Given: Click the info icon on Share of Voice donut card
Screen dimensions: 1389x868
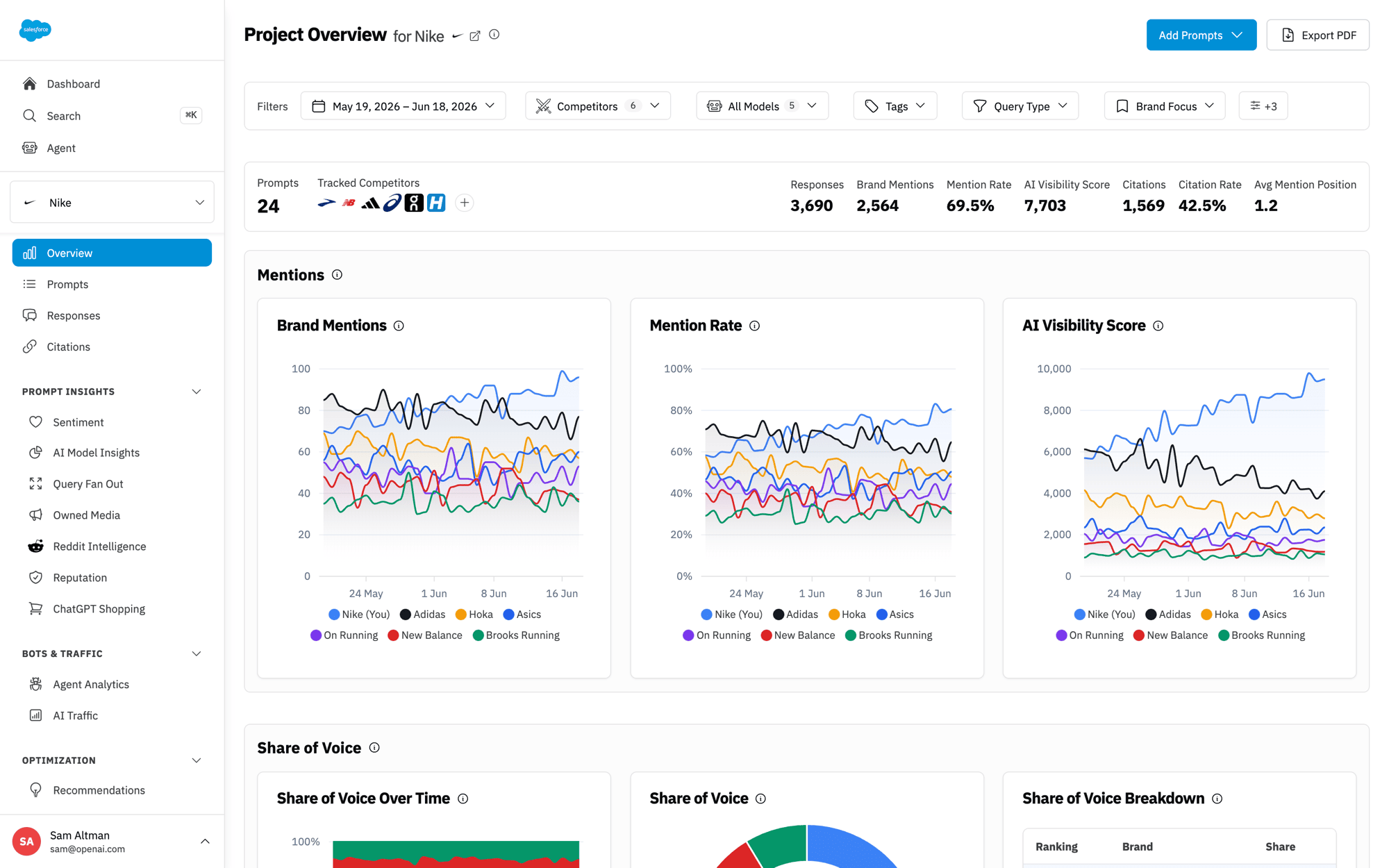Looking at the screenshot, I should click(761, 799).
